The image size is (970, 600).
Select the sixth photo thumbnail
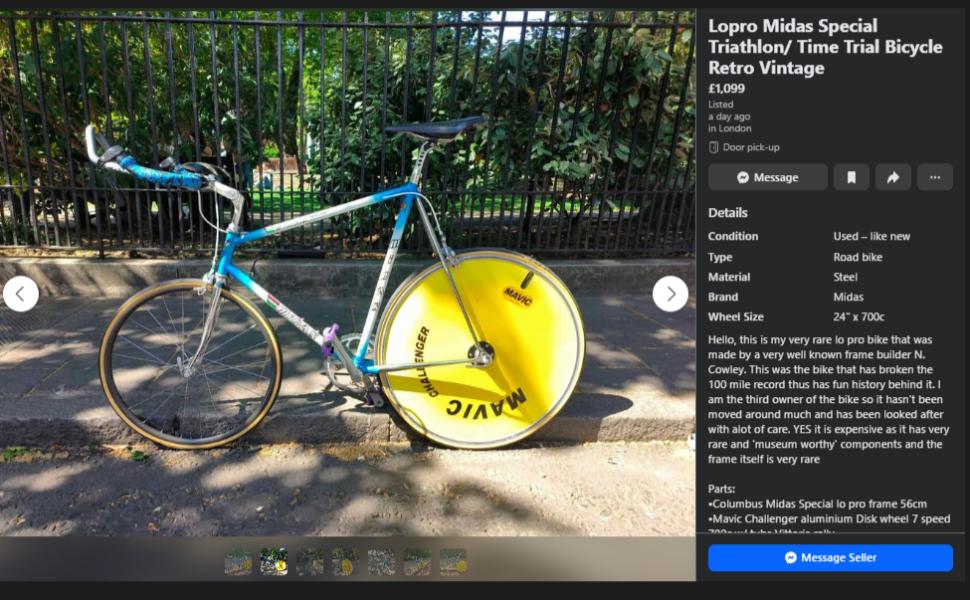point(417,562)
